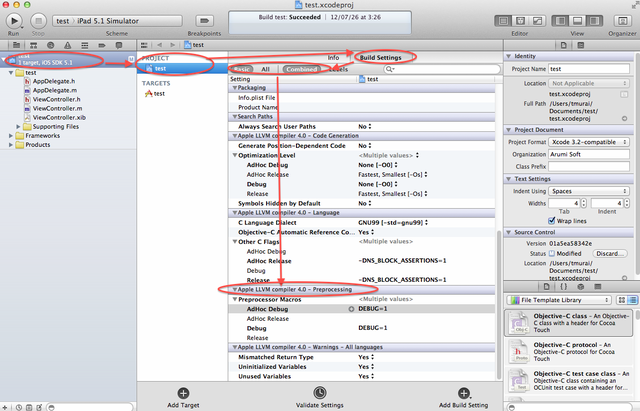The width and height of the screenshot is (640, 411).
Task: Open the related files menu in jump bar
Action: [144, 45]
